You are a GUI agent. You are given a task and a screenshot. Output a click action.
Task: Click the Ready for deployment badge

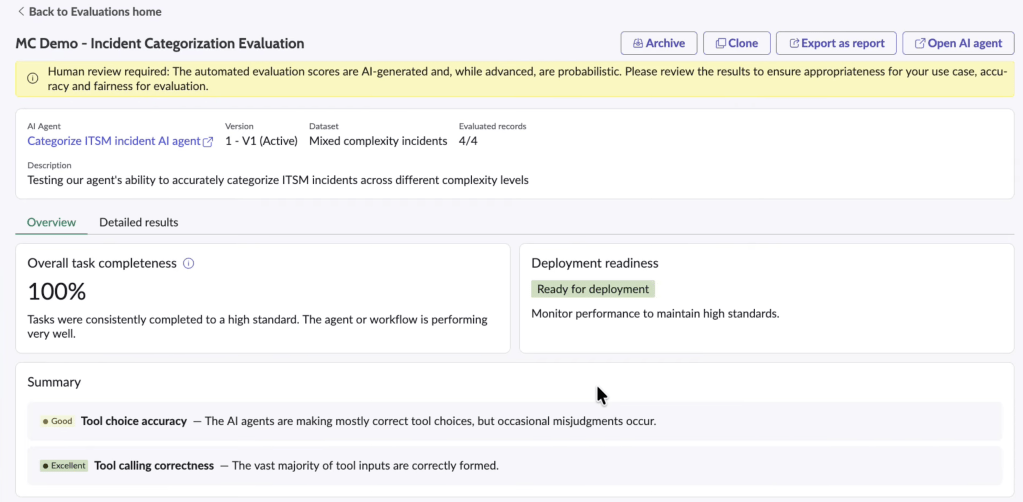[x=593, y=289]
